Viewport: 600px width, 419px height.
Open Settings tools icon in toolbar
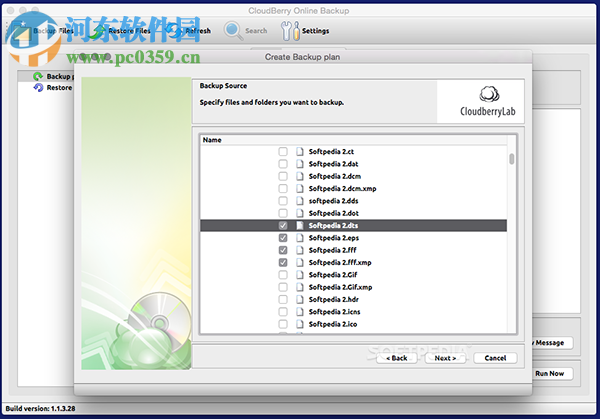tap(290, 31)
